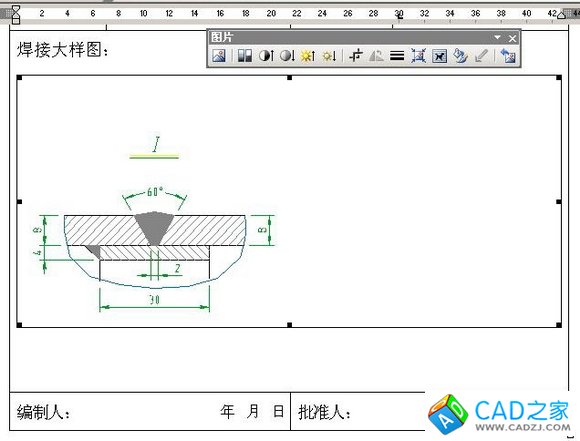Click the 60° angle dimension in drawing
The height and width of the screenshot is (441, 580).
point(155,192)
